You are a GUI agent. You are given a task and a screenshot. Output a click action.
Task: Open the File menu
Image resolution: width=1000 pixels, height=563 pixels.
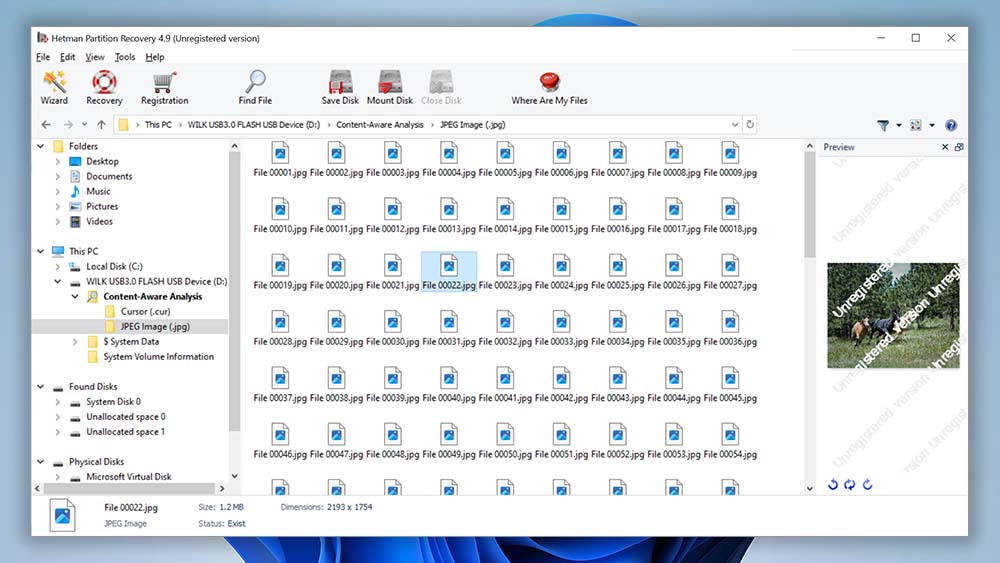click(x=43, y=57)
